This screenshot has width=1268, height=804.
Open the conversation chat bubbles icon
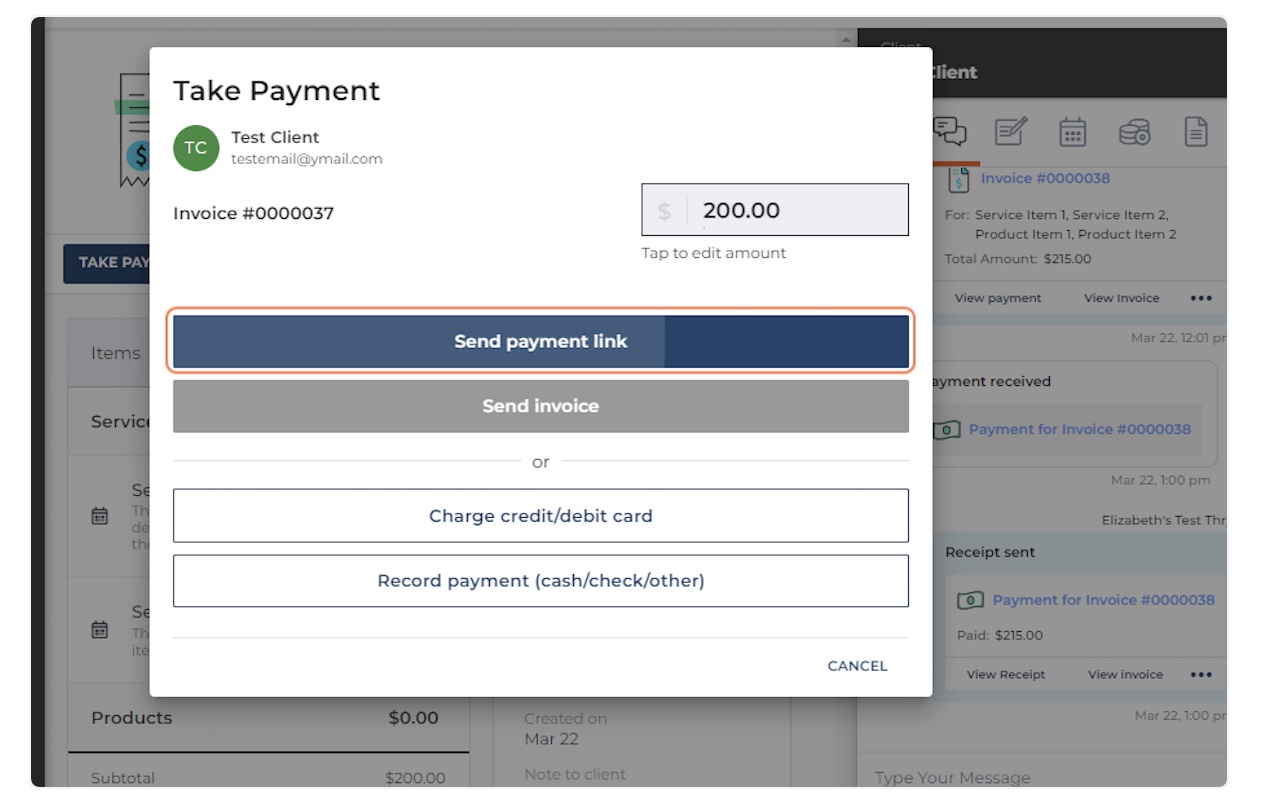(950, 132)
